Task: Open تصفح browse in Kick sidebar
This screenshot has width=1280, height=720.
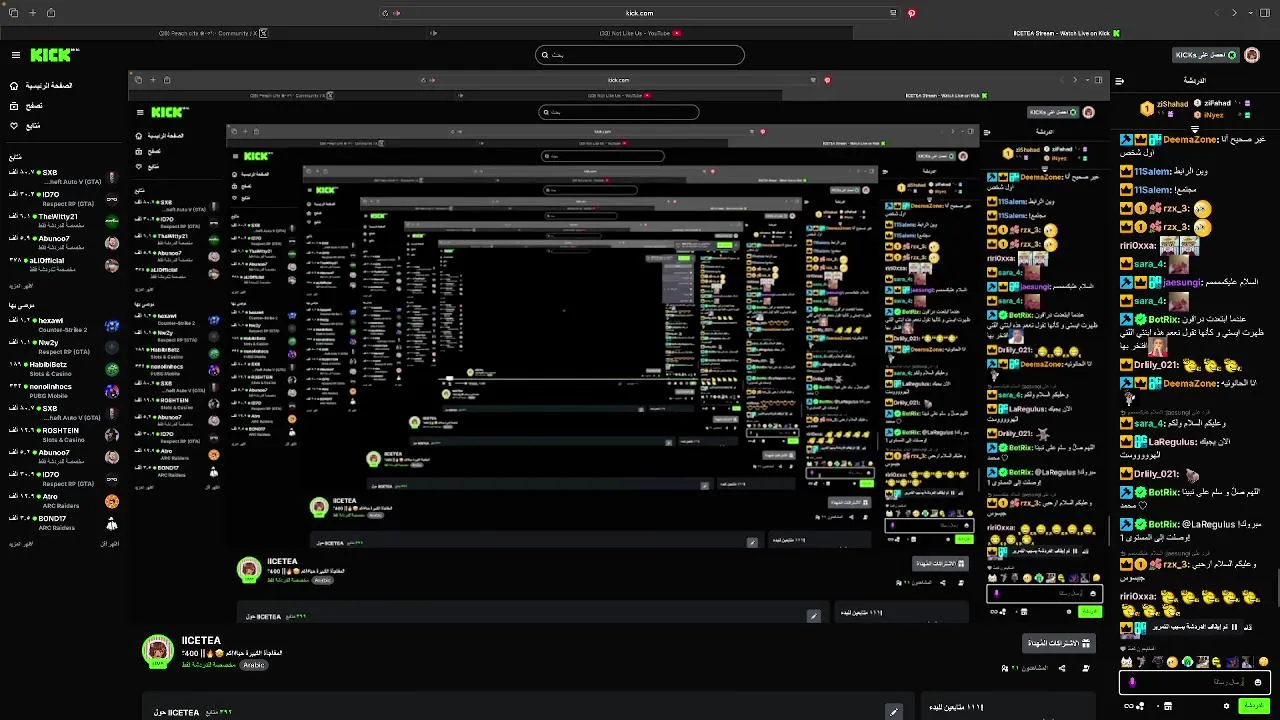Action: (x=26, y=105)
